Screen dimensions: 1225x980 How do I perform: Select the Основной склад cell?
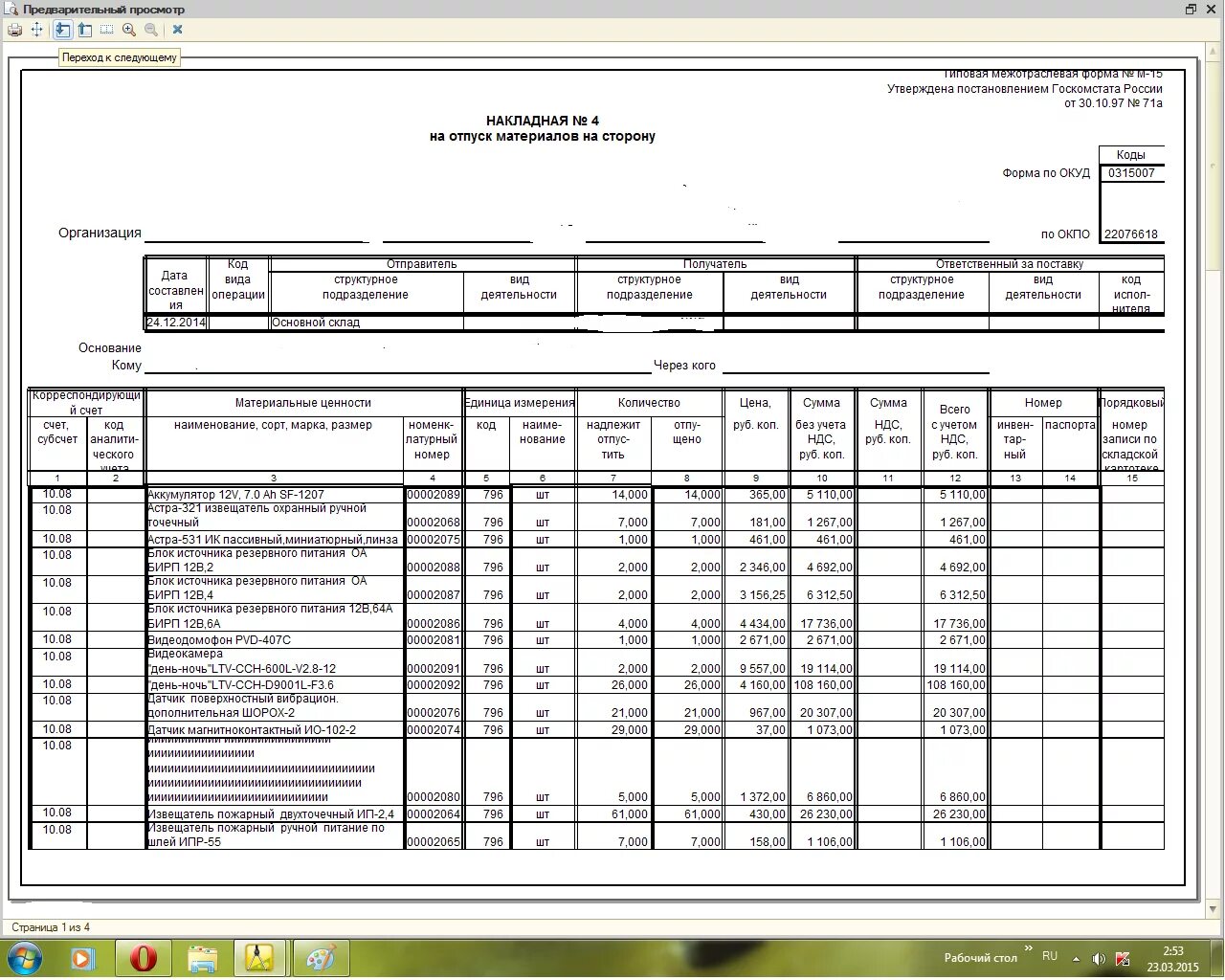click(x=367, y=323)
